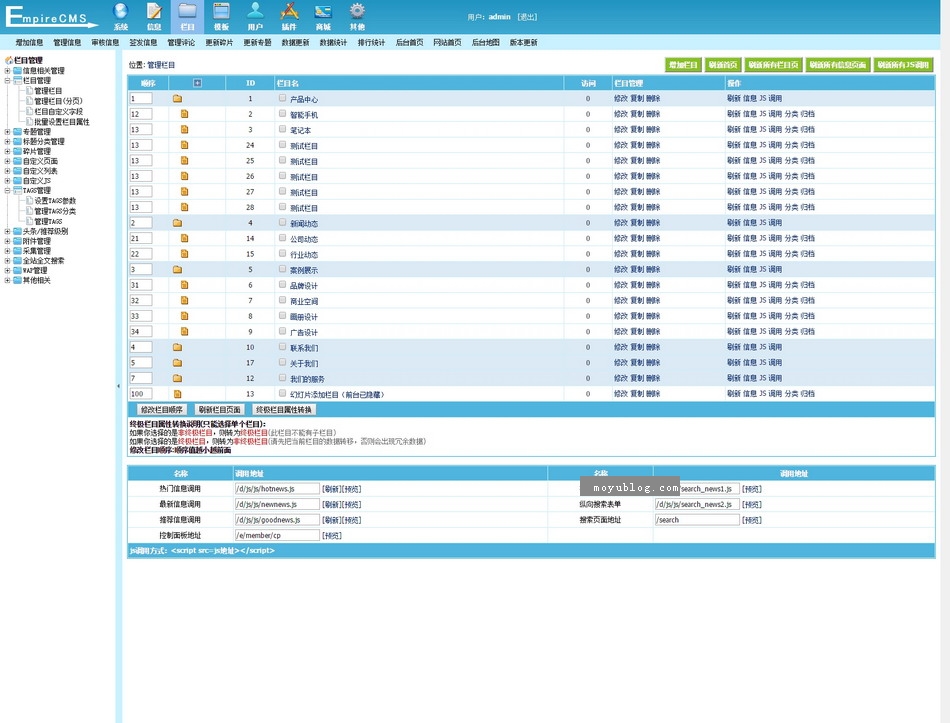Screen dimensions: 950x723
Task: Check the 测试栏目 row with ID 24
Action: pyautogui.click(x=282, y=144)
